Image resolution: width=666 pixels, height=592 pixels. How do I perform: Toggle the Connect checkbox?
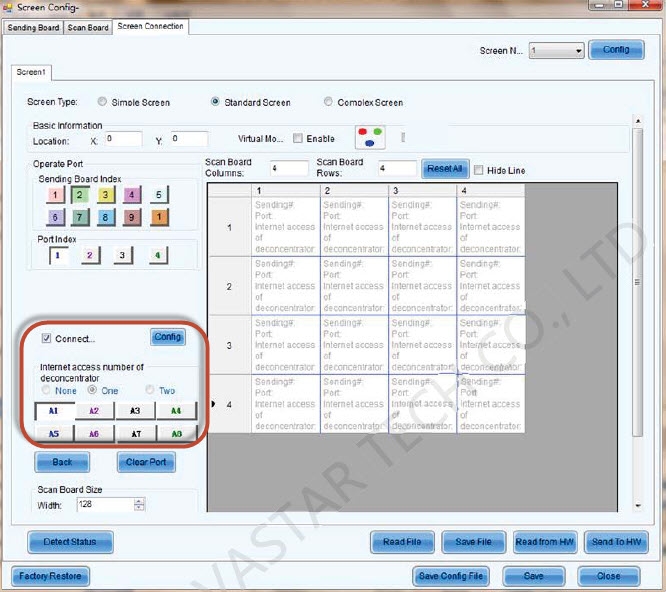click(46, 339)
